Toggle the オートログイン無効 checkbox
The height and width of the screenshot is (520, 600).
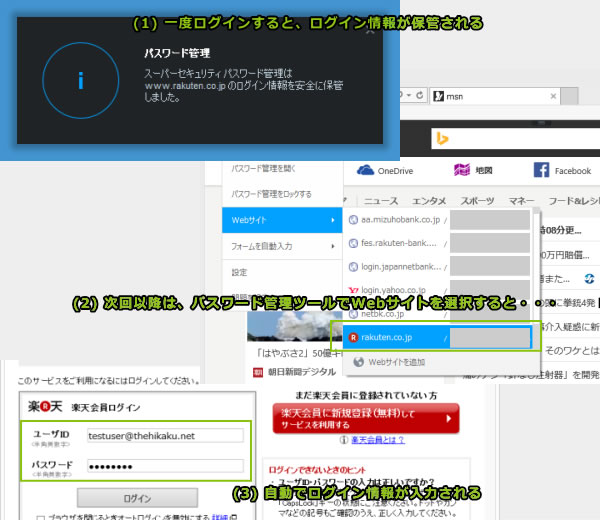tap(40, 517)
